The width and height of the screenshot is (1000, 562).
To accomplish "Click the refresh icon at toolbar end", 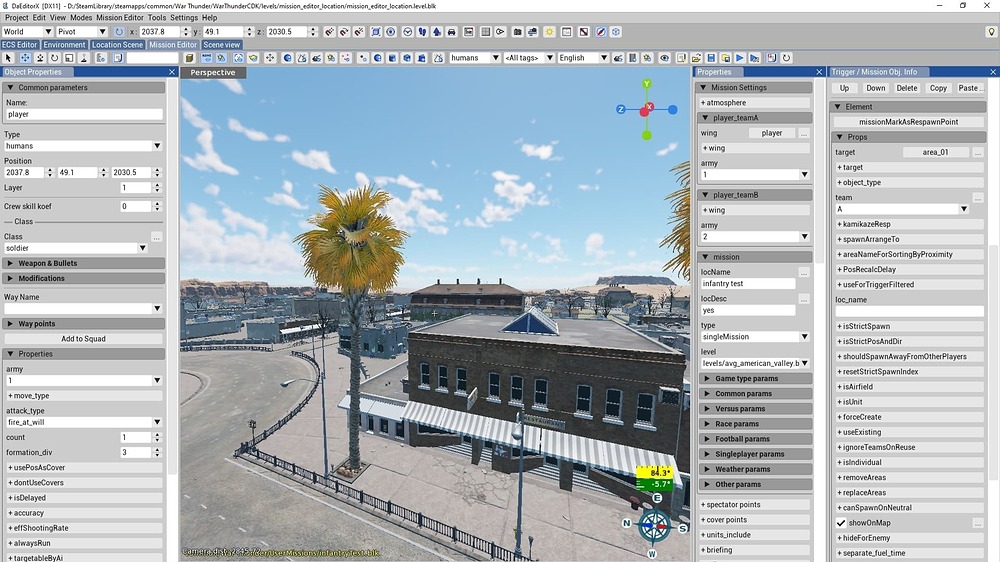I will [x=786, y=58].
